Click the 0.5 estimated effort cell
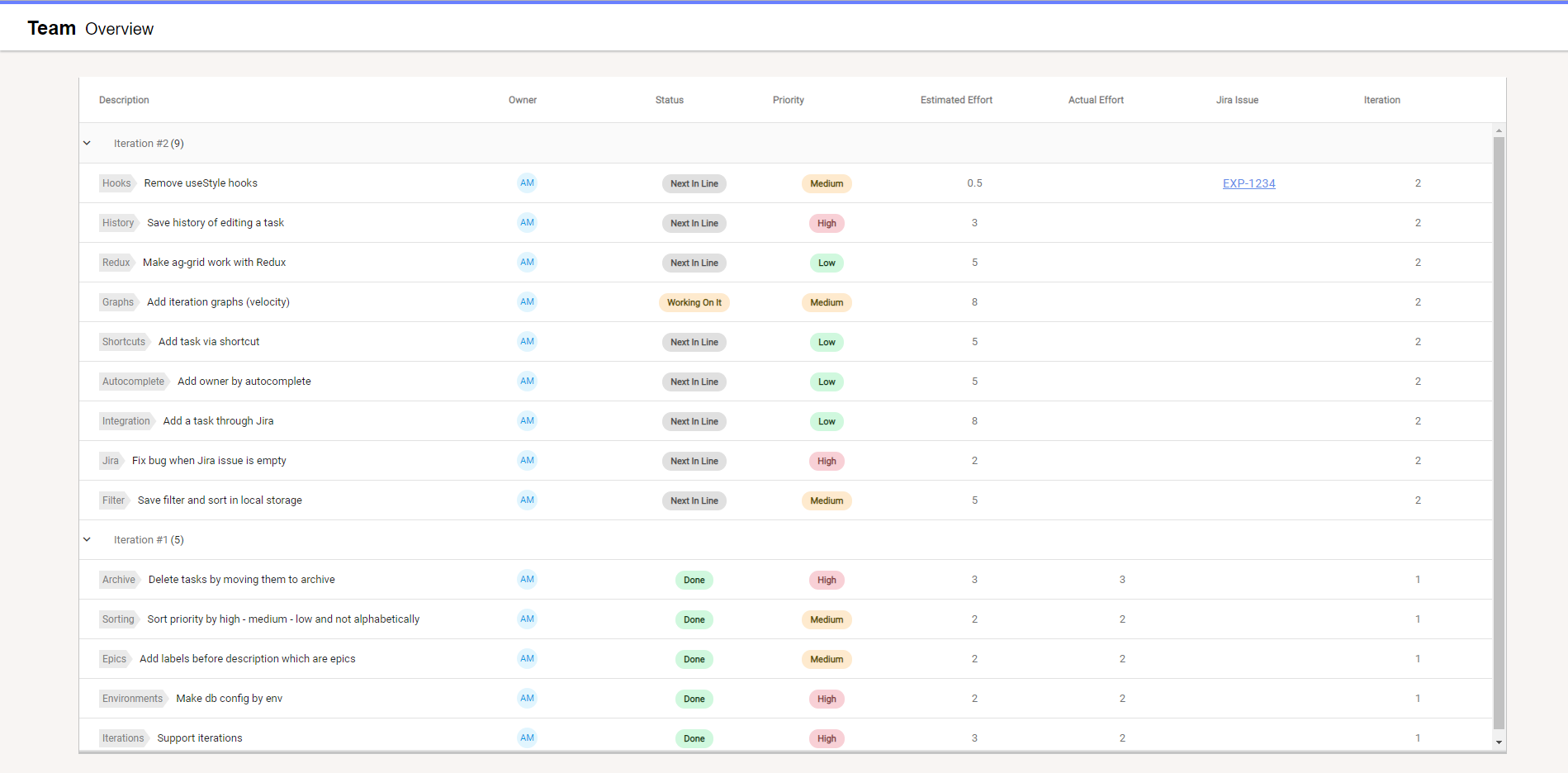Image resolution: width=1568 pixels, height=773 pixels. pos(974,183)
